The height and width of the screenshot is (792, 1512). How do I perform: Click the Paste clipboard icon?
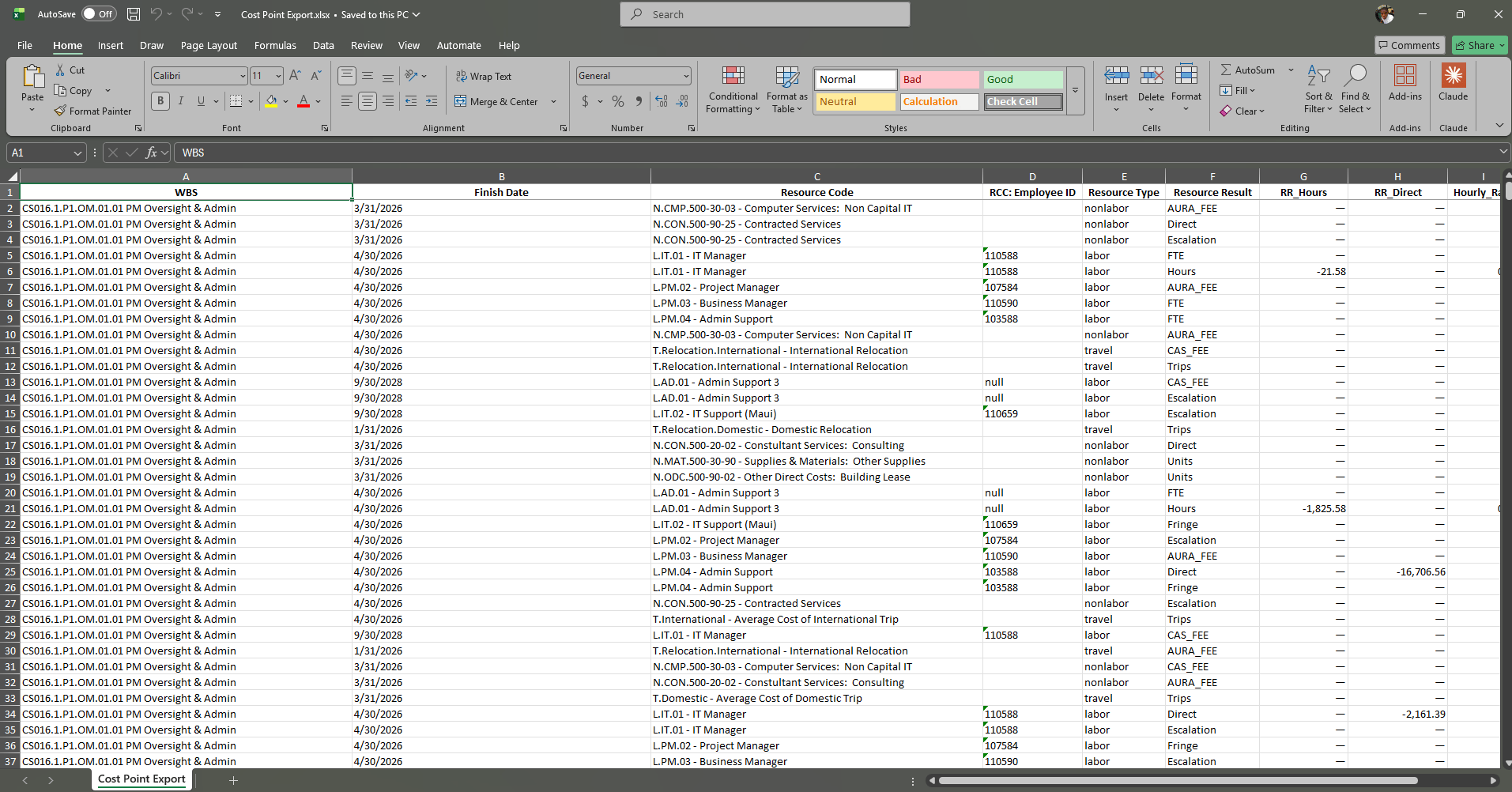point(32,77)
